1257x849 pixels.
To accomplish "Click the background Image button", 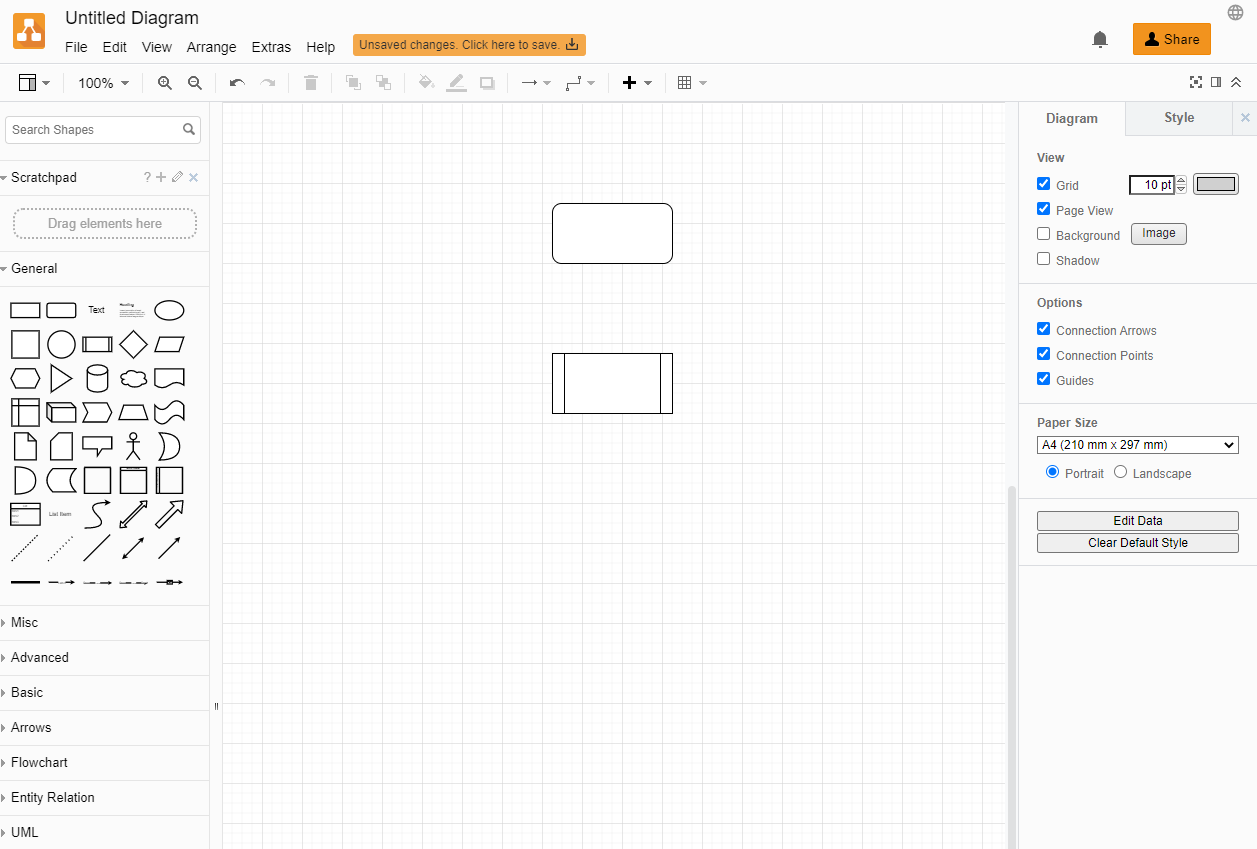I will (1159, 233).
